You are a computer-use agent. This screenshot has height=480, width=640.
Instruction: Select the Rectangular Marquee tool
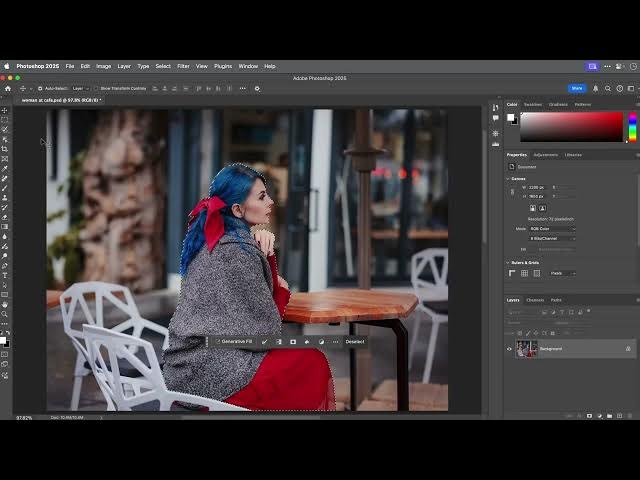pyautogui.click(x=4, y=120)
